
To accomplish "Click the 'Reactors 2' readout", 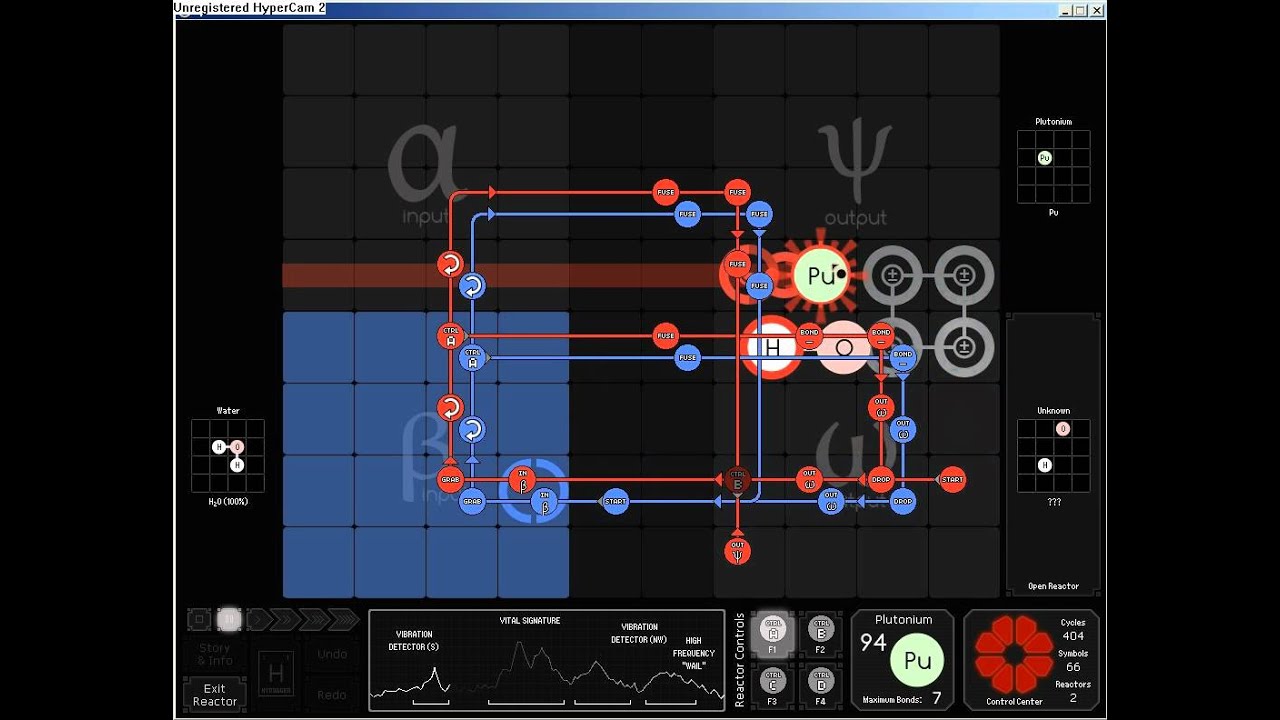I will point(1073,691).
